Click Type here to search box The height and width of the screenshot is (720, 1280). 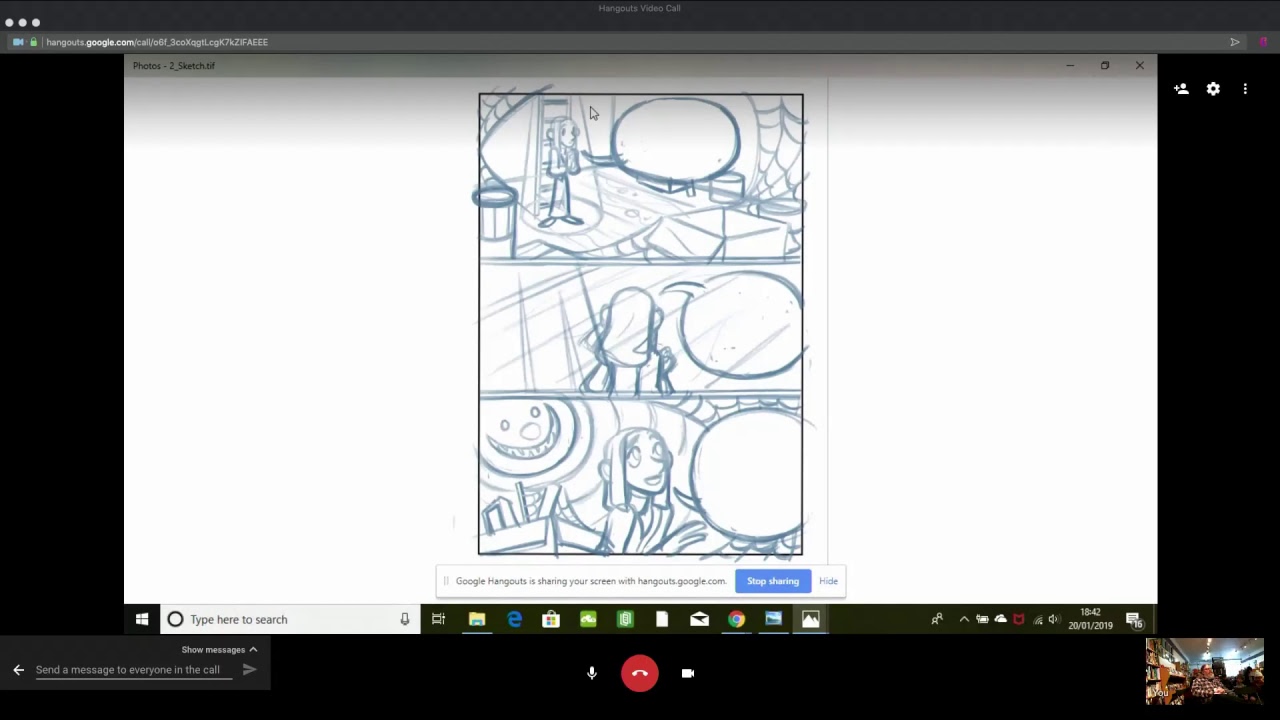[x=290, y=619]
